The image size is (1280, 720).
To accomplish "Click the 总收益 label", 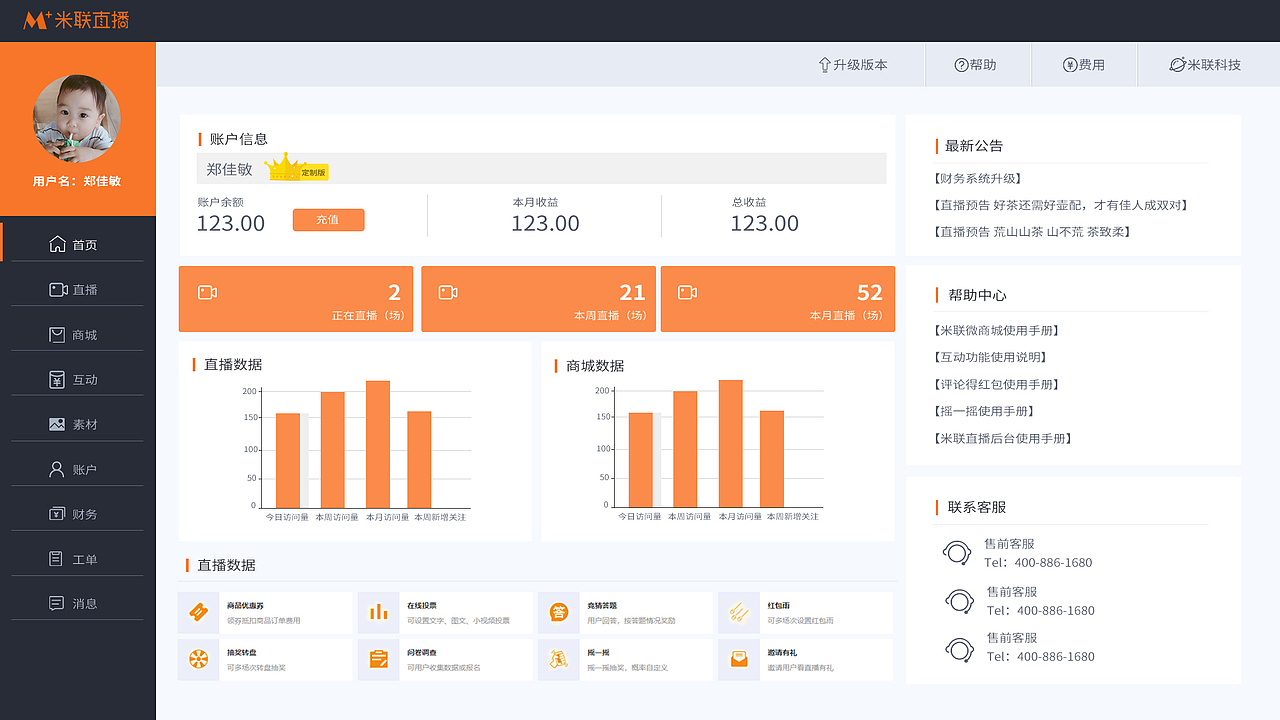I will (x=749, y=202).
